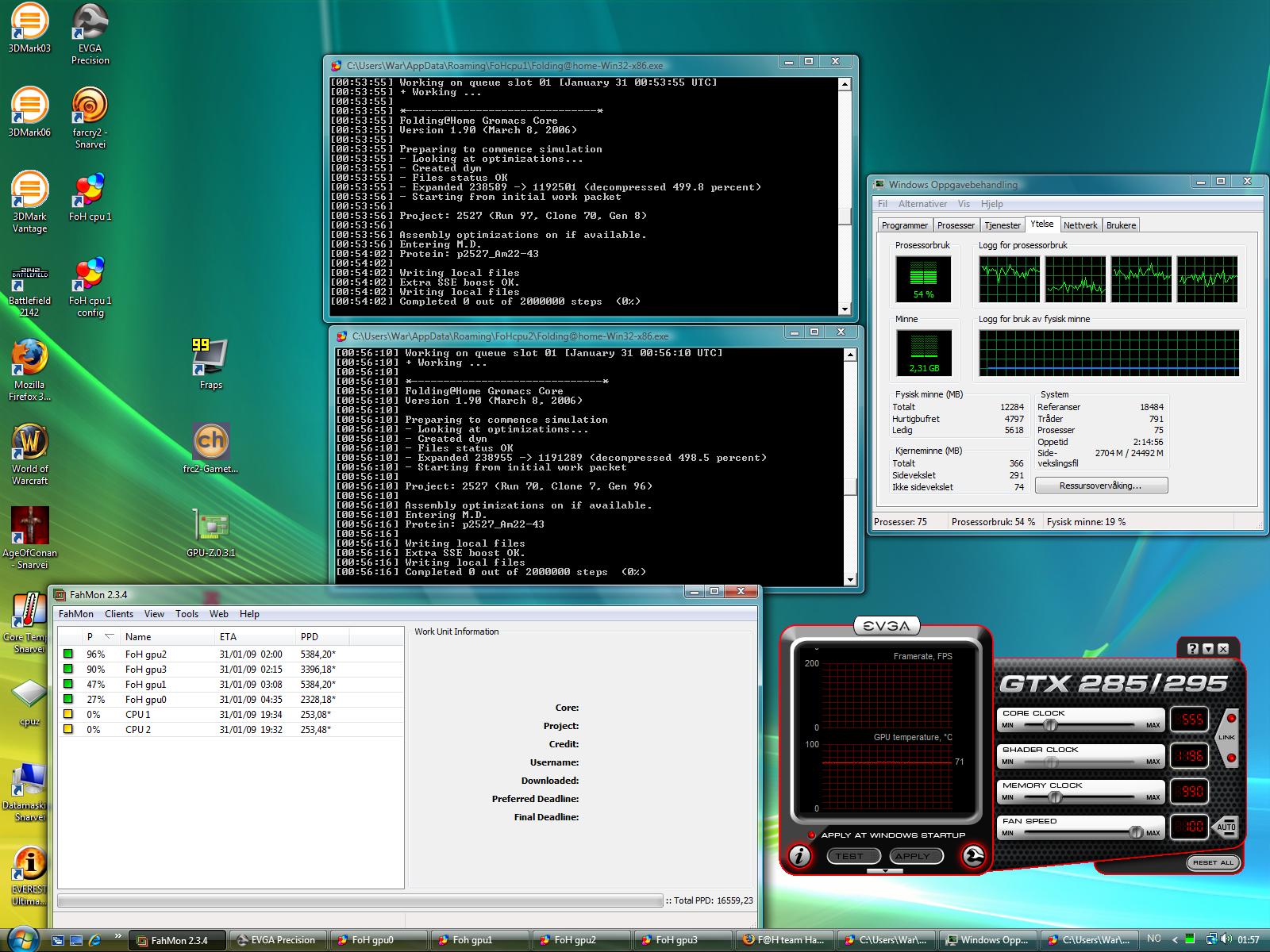Click the Core Clock slider handle
The image size is (1270, 952).
1050,725
